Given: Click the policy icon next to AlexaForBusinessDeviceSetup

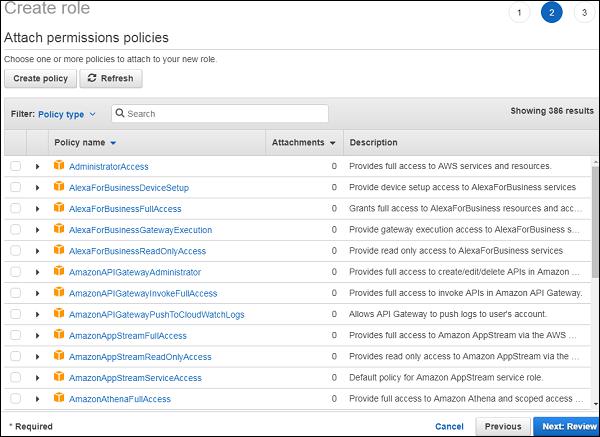Looking at the screenshot, I should (x=59, y=187).
